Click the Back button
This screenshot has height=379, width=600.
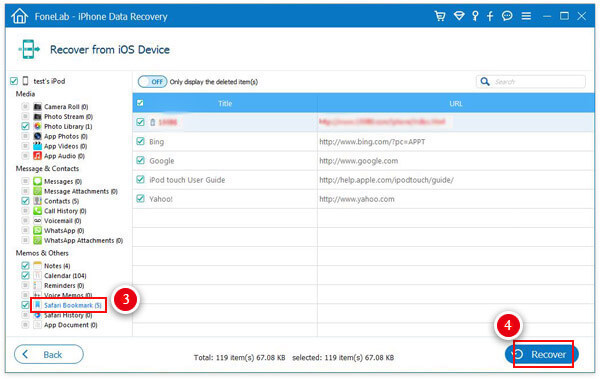click(x=49, y=354)
